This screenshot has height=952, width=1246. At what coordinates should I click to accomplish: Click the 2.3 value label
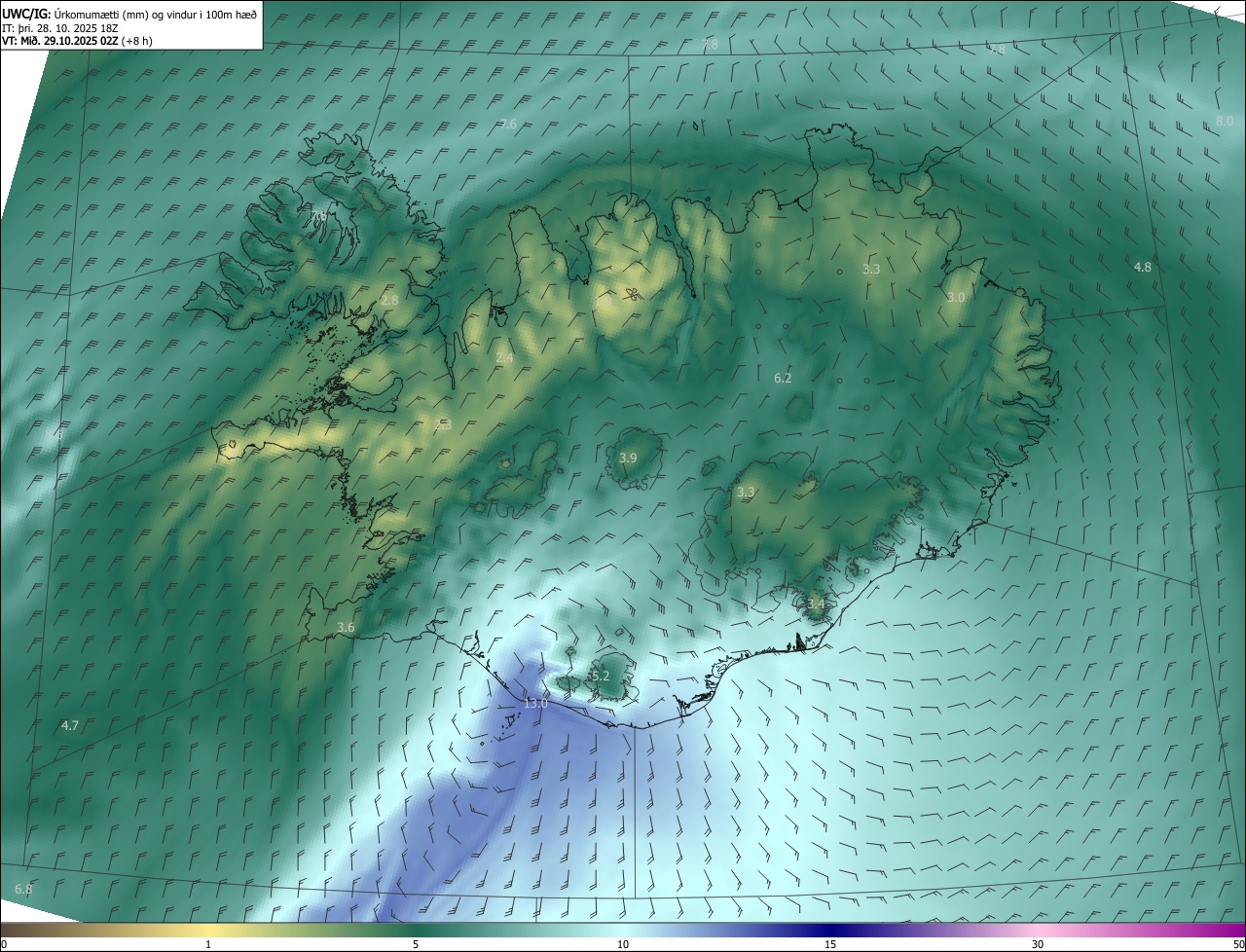(x=443, y=425)
